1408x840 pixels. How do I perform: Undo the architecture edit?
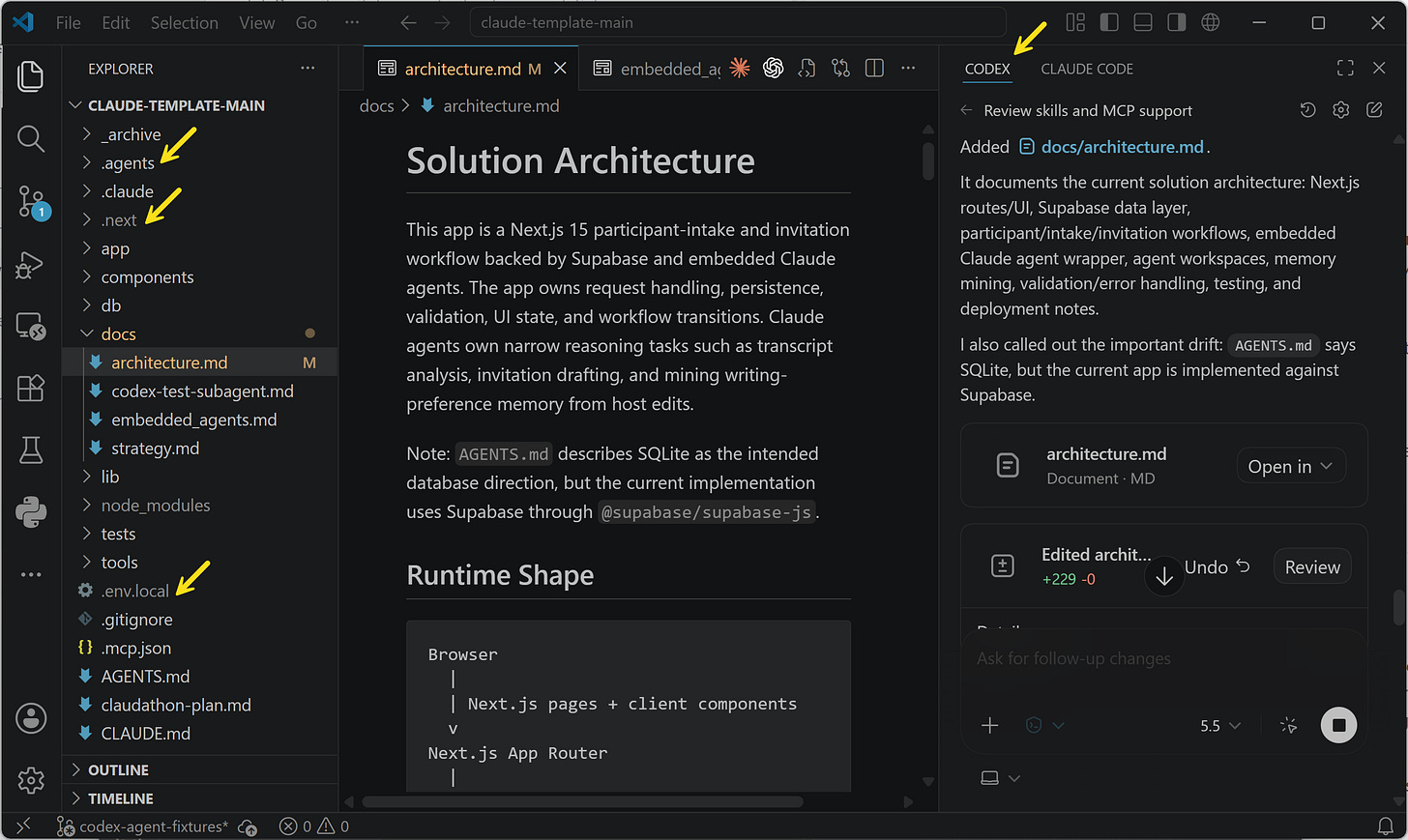pos(1217,567)
